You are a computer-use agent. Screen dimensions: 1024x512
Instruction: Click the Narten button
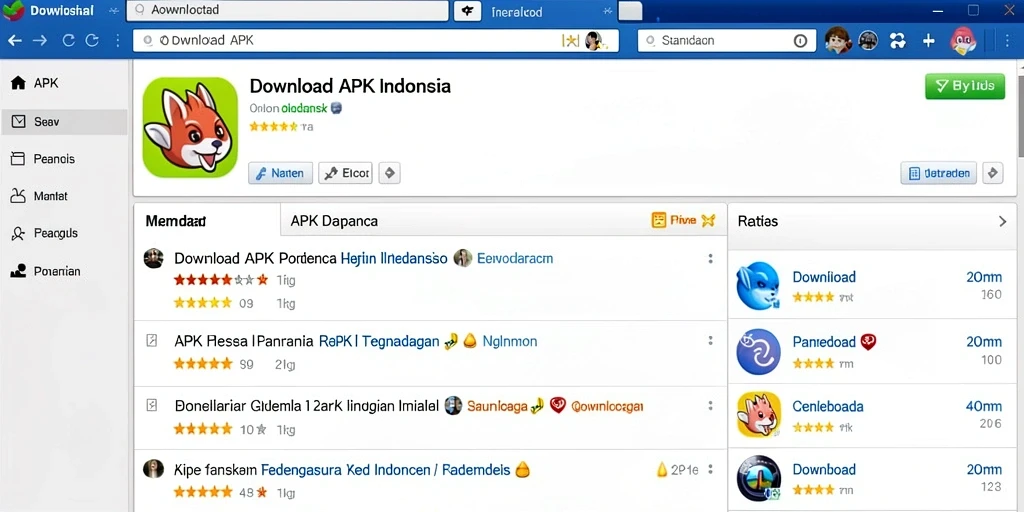(x=280, y=173)
